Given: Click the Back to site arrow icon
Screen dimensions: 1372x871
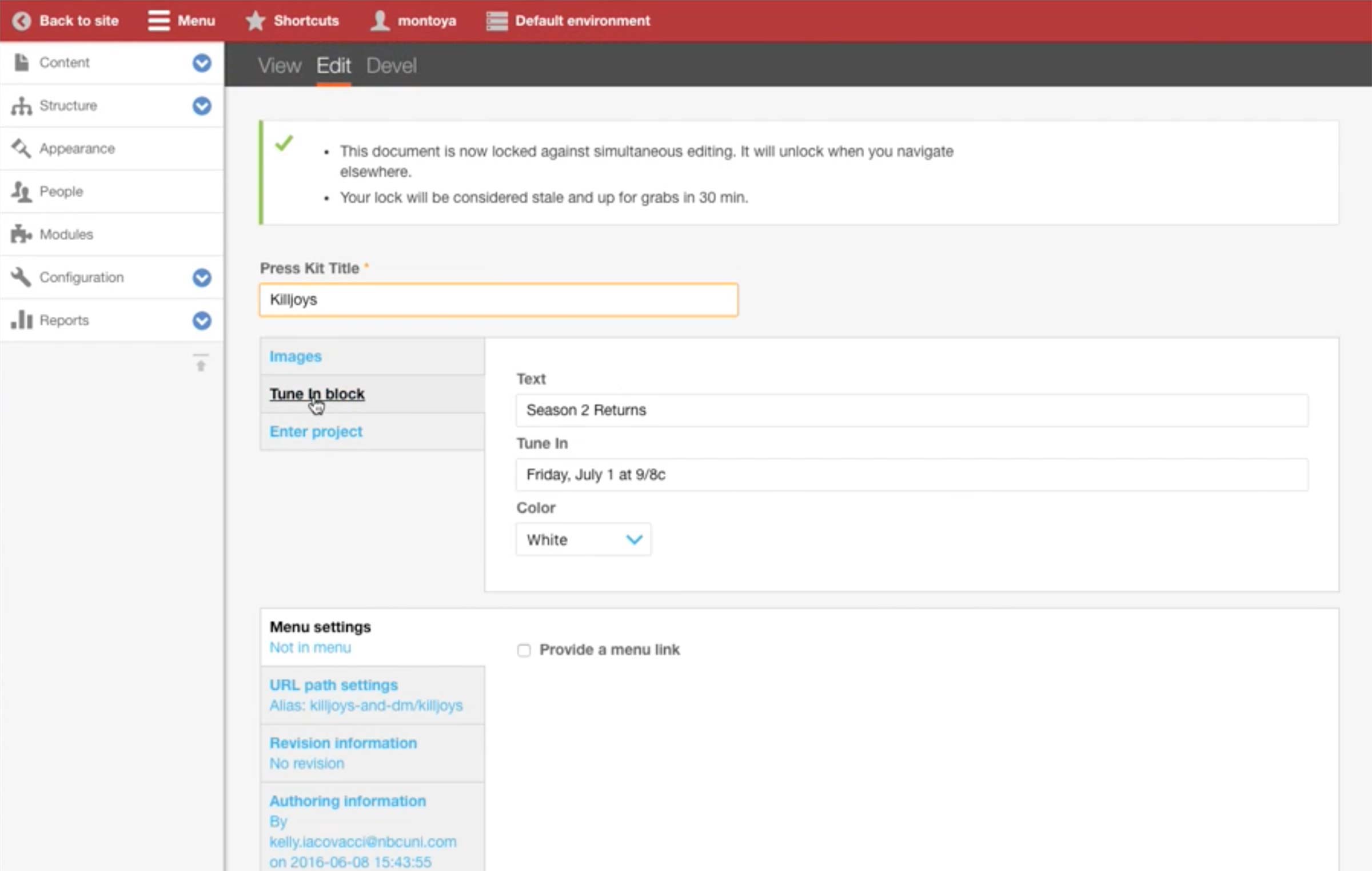Looking at the screenshot, I should click(22, 21).
